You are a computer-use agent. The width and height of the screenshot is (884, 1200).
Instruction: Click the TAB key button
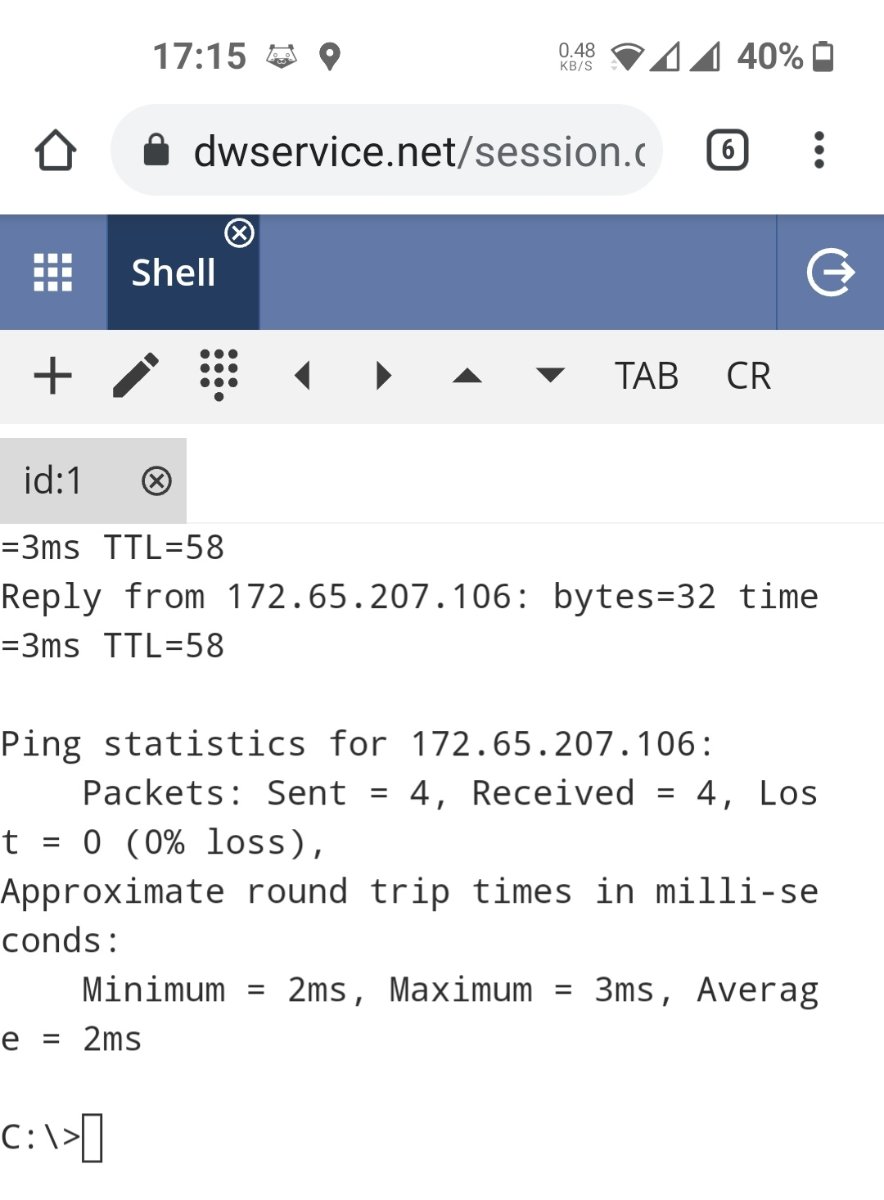(x=647, y=377)
